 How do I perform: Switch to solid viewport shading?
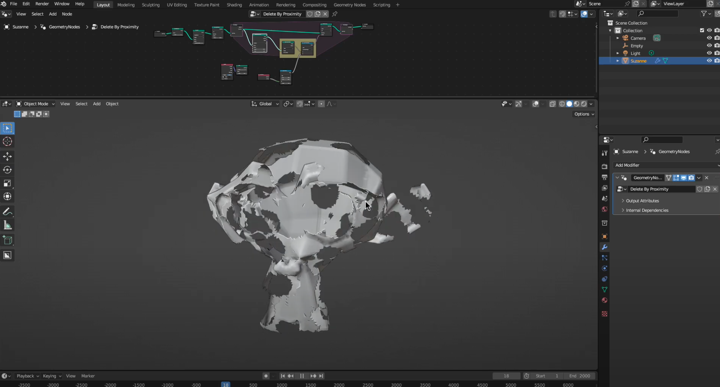(x=569, y=104)
